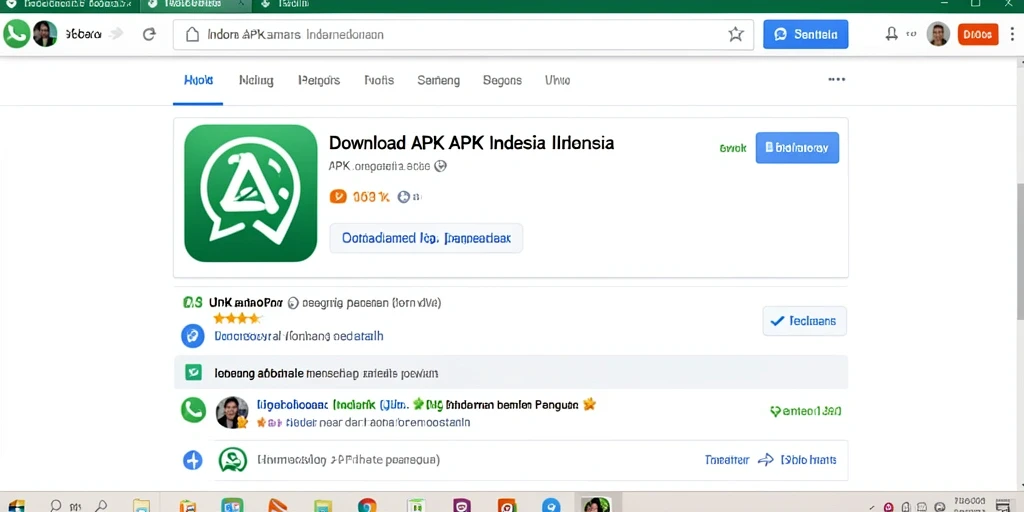Click the green phone icon in the review row
Viewport: 1024px width, 512px height.
click(193, 410)
